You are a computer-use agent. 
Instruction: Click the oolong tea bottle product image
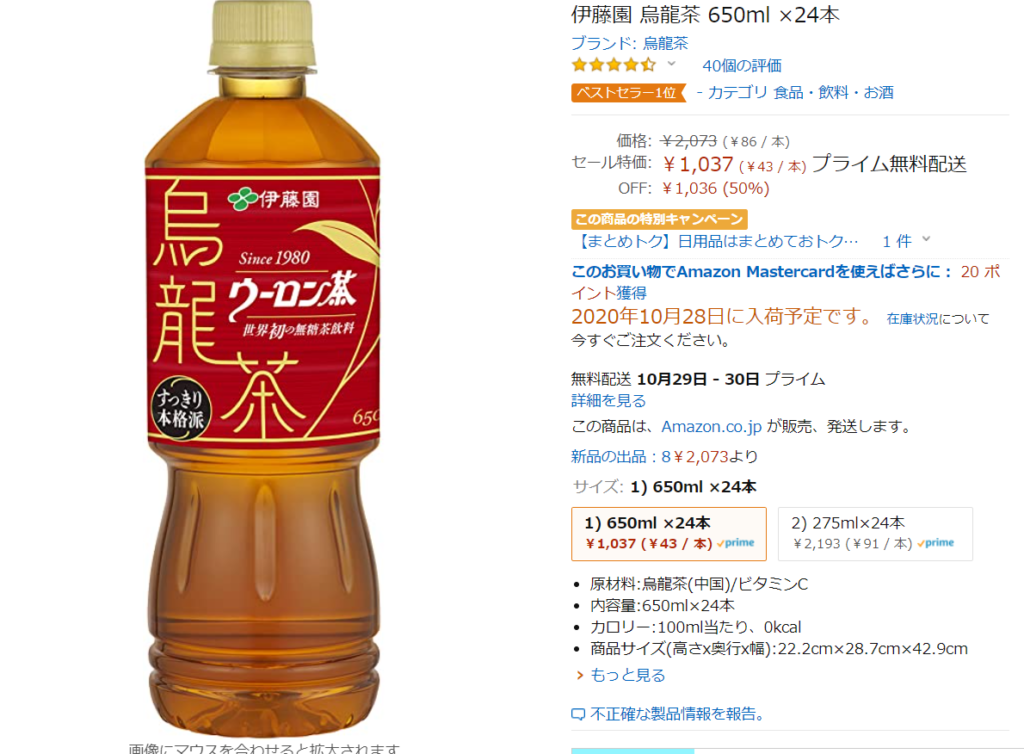(x=263, y=369)
